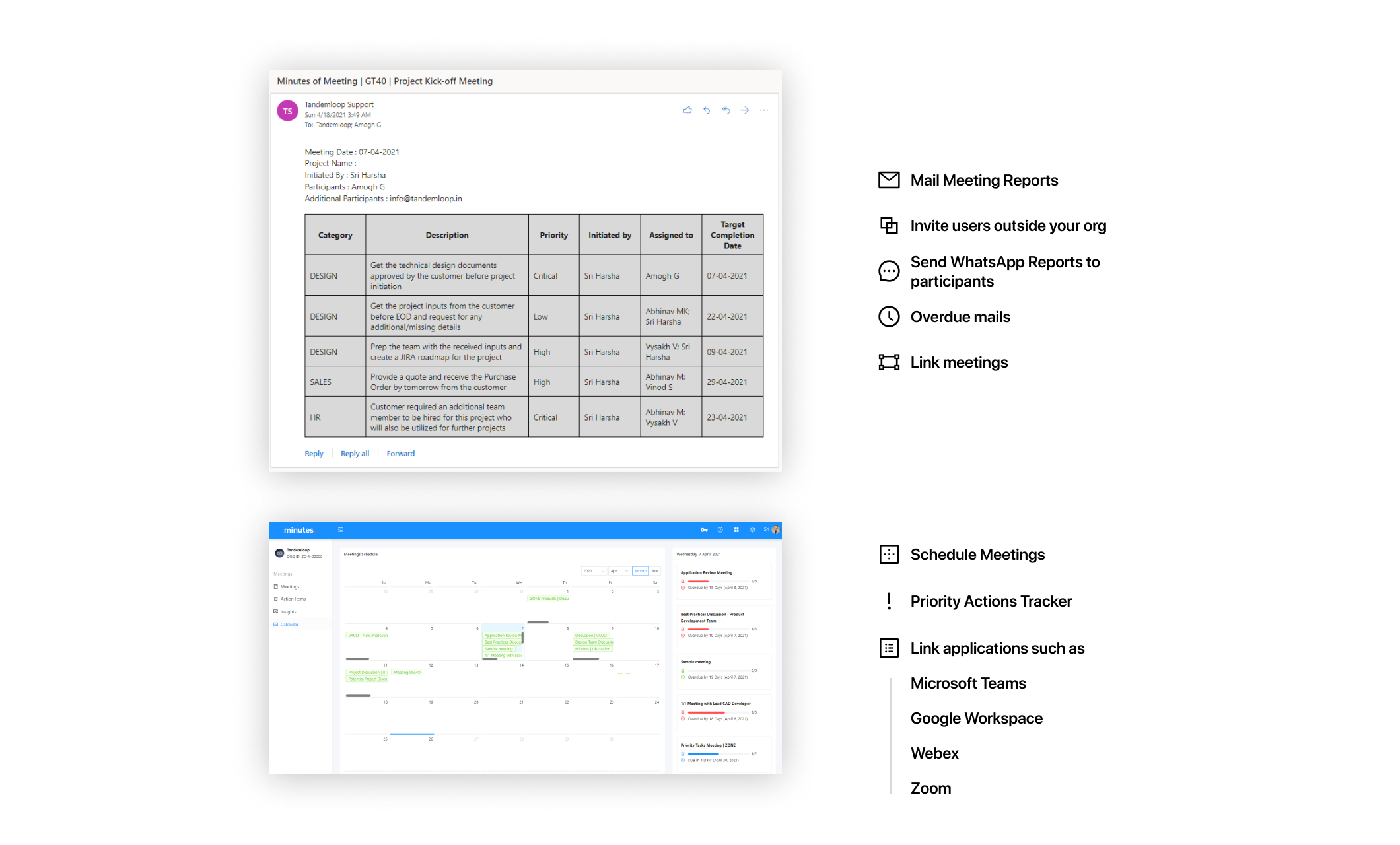The height and width of the screenshot is (845, 1400).
Task: Click the Forward link below the table
Action: tap(400, 454)
